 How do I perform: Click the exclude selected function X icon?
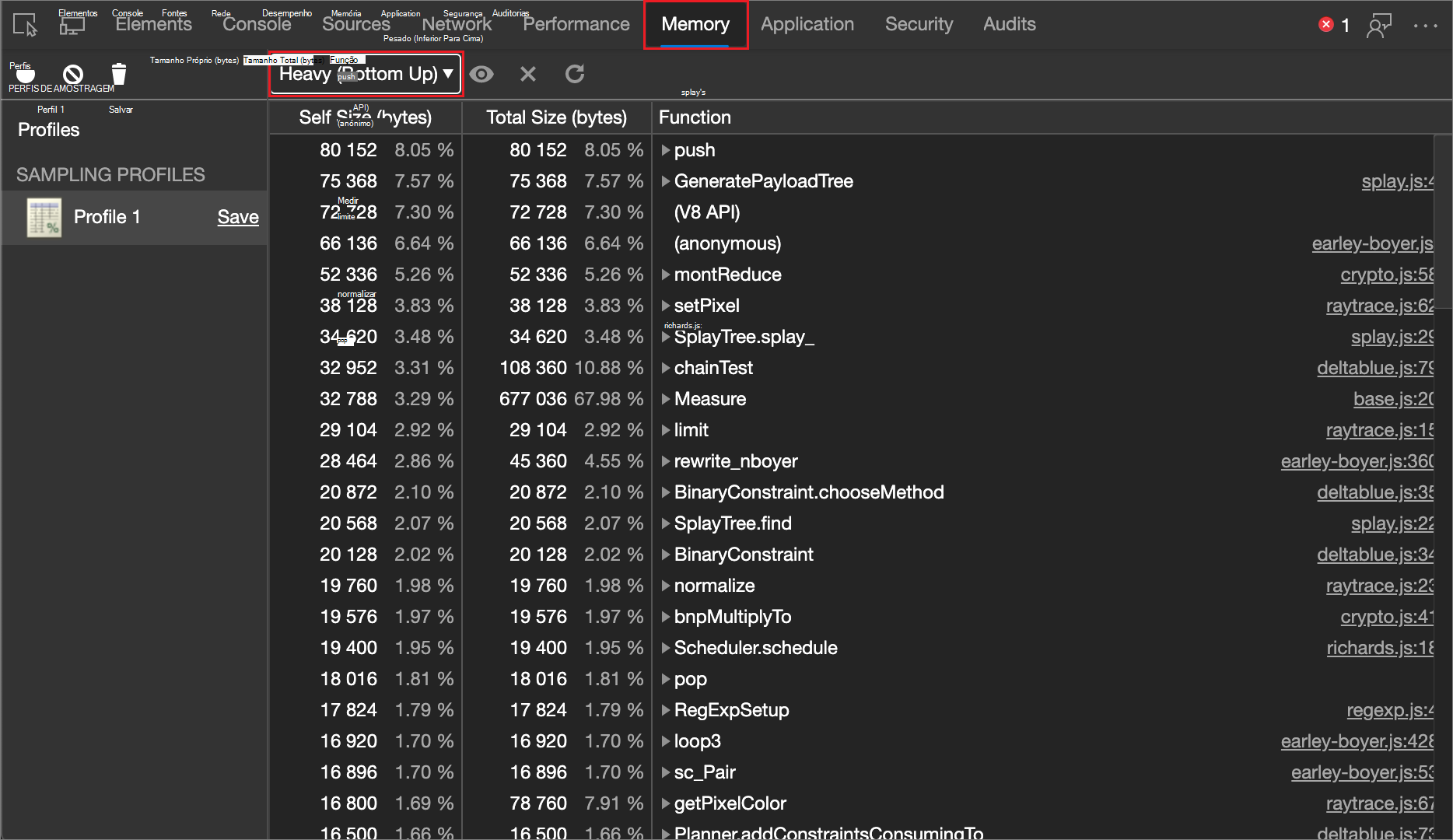[x=528, y=74]
